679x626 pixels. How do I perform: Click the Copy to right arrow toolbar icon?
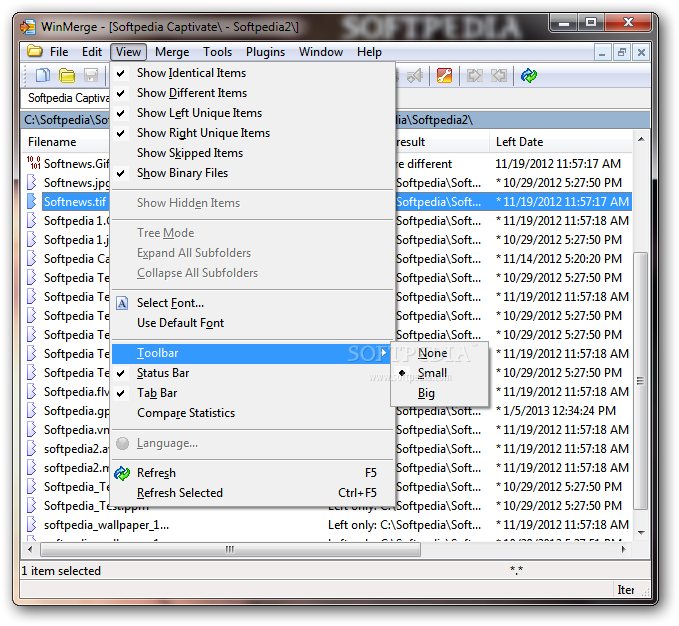pyautogui.click(x=475, y=75)
